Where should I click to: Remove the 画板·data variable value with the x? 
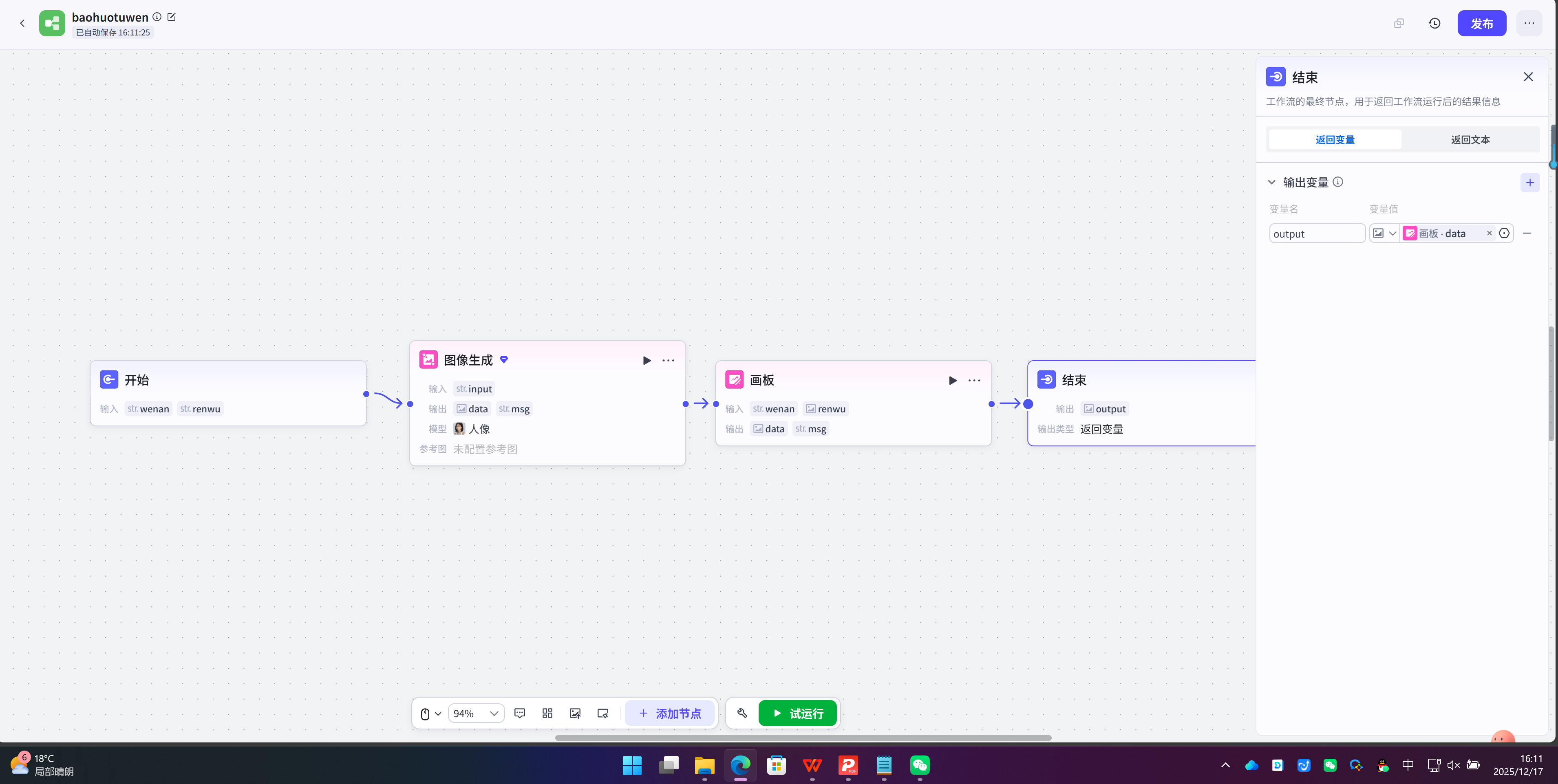tap(1489, 233)
